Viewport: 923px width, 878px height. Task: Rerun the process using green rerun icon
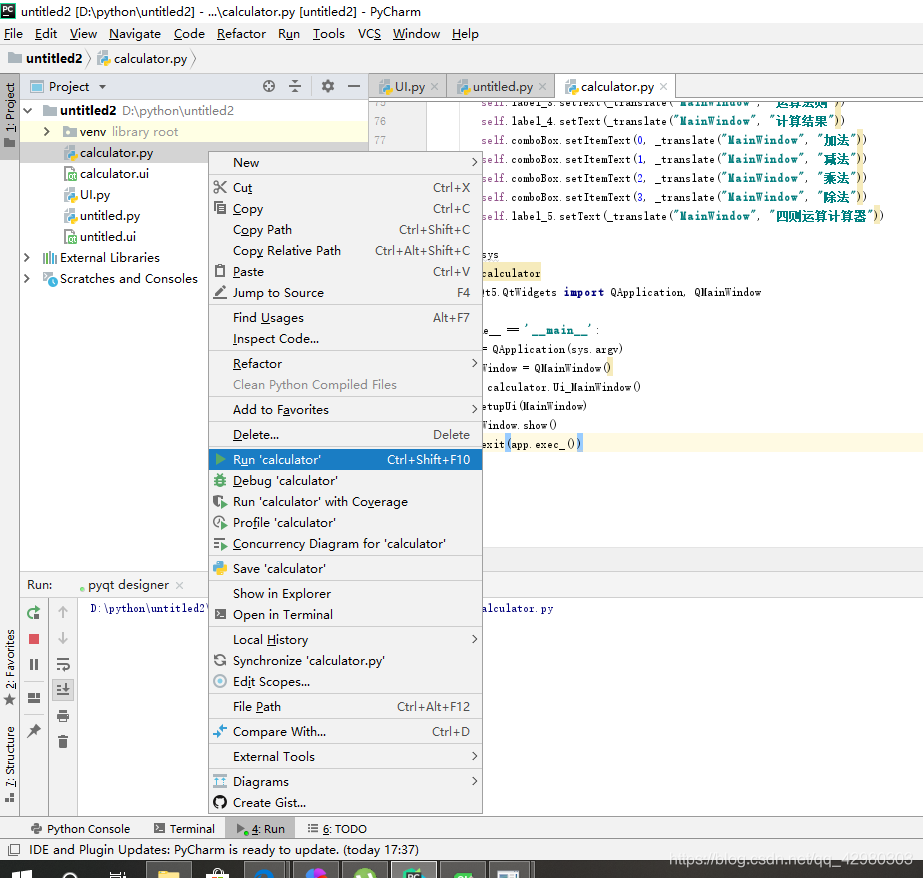coord(34,613)
